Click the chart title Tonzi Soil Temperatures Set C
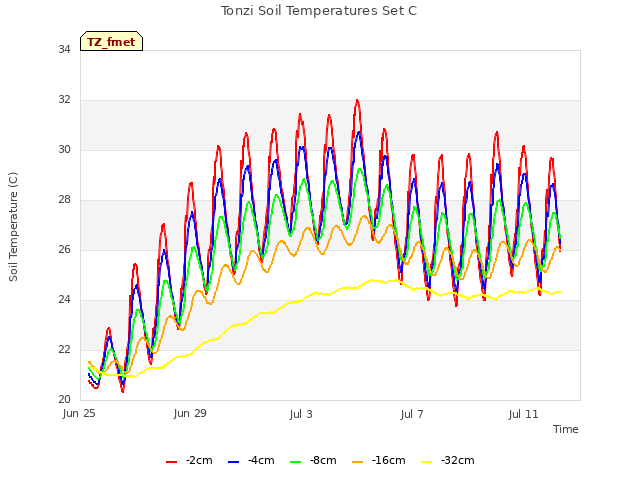This screenshot has width=640, height=480. coord(319,11)
